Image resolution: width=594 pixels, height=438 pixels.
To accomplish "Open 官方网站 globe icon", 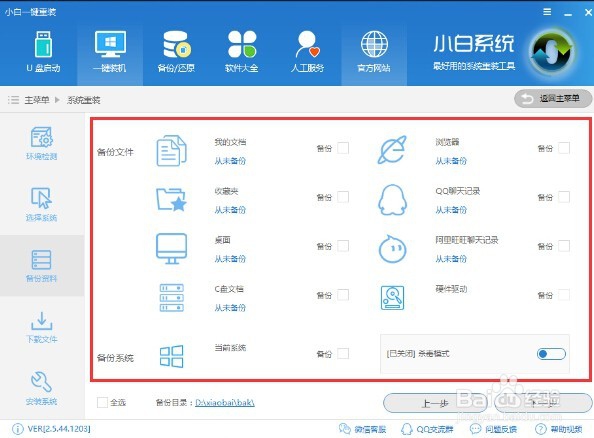I will click(374, 44).
